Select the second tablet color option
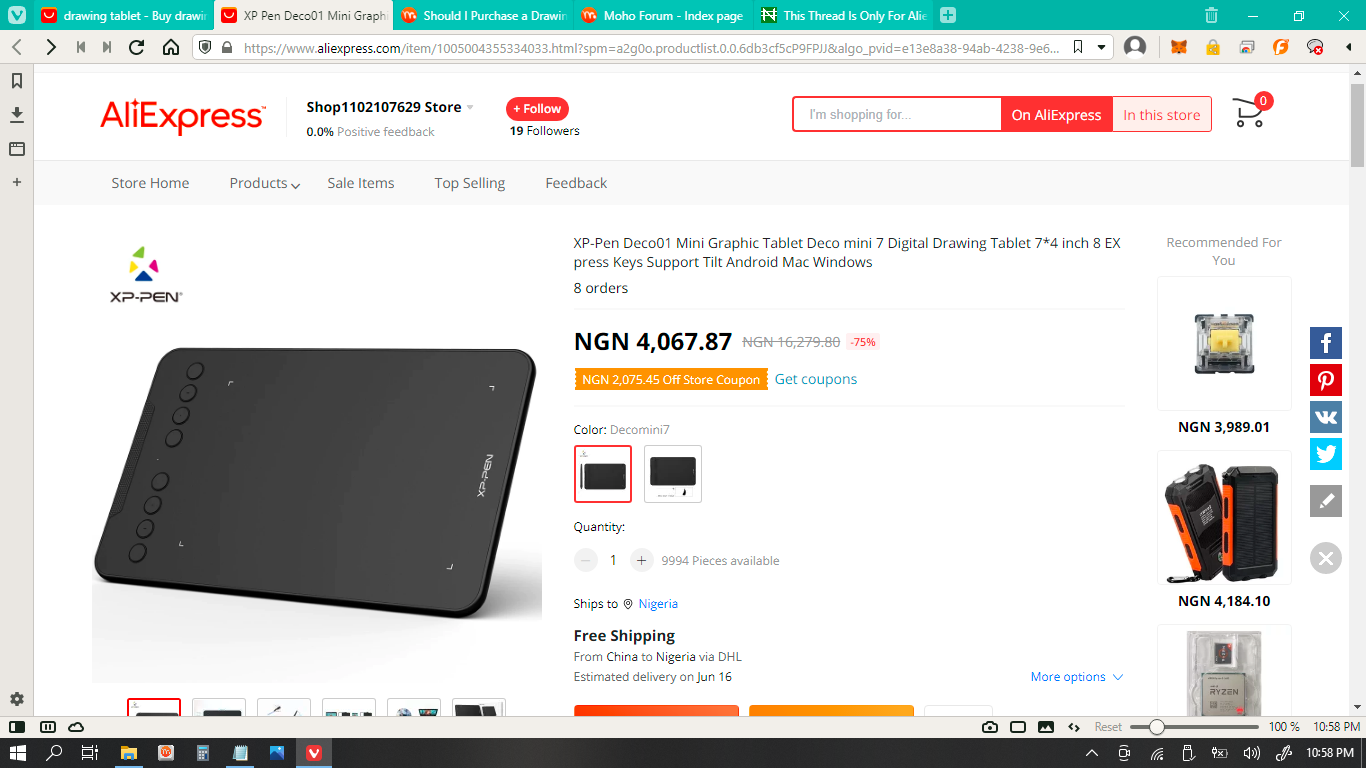Viewport: 1366px width, 768px height. 673,474
